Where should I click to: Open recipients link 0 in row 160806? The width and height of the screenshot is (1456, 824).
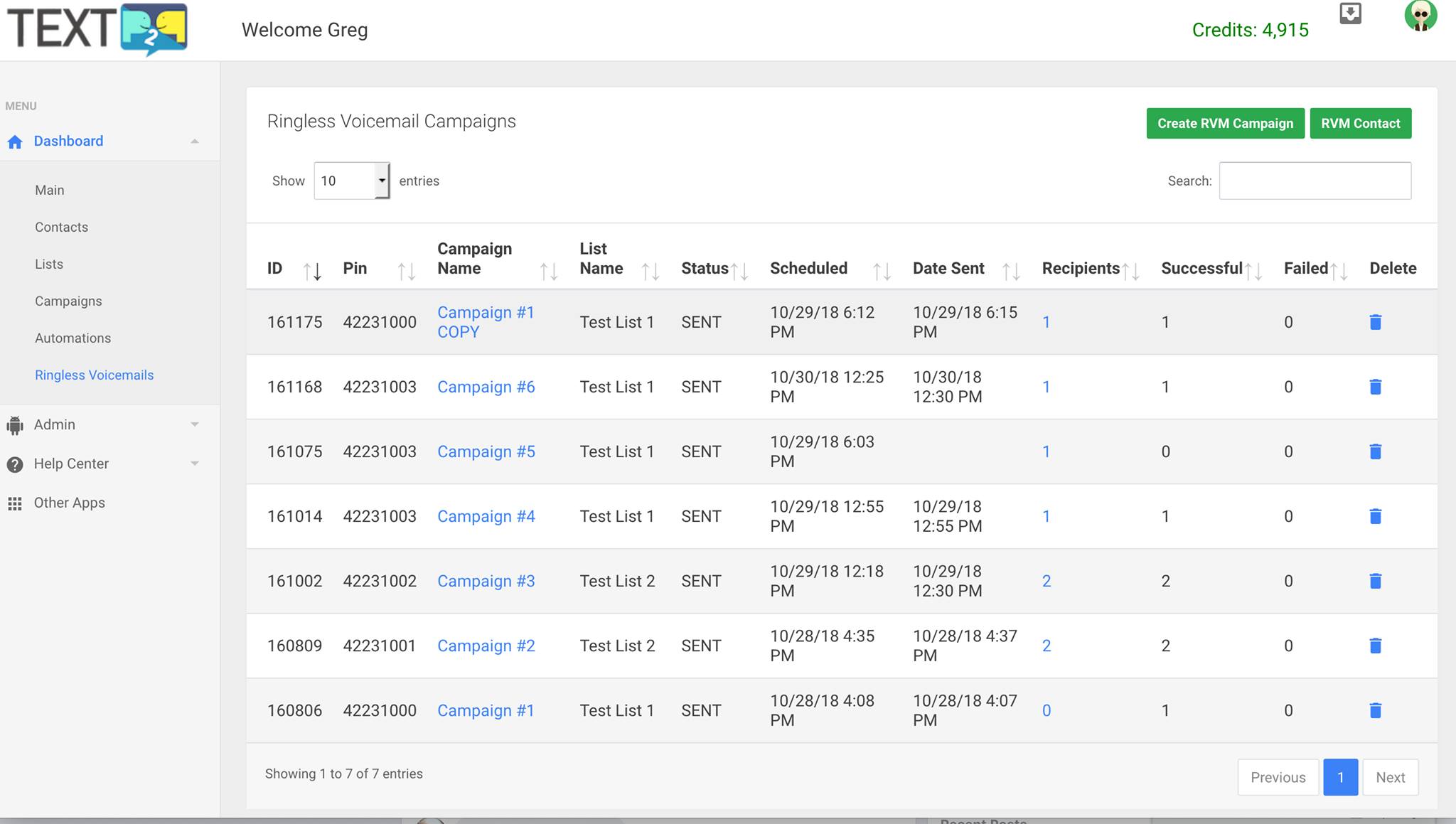(x=1046, y=710)
